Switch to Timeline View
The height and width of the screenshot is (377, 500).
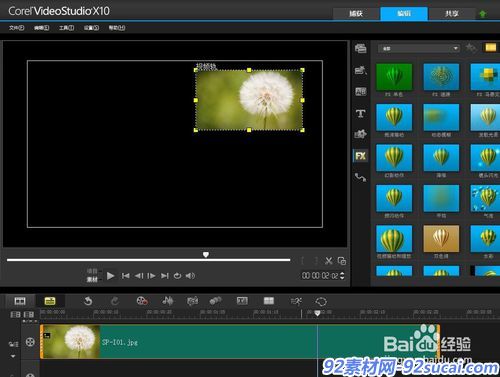(50, 301)
